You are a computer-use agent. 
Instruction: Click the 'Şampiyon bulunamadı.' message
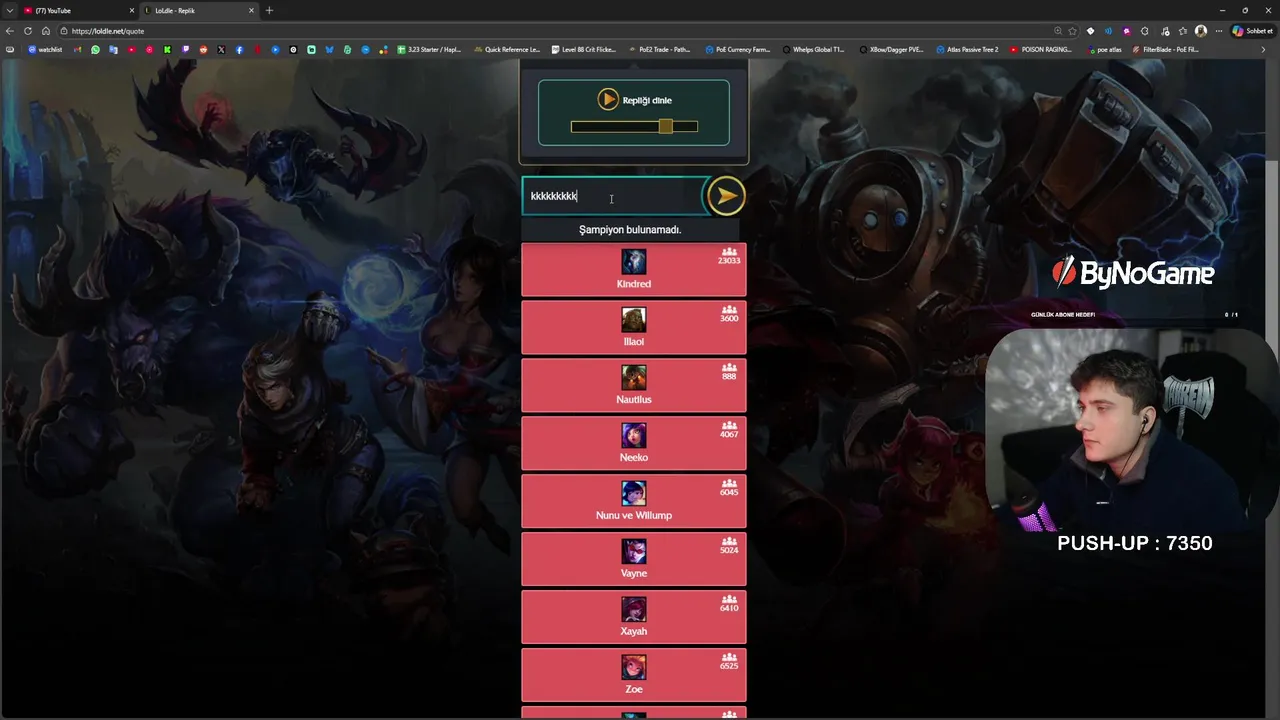tap(630, 230)
